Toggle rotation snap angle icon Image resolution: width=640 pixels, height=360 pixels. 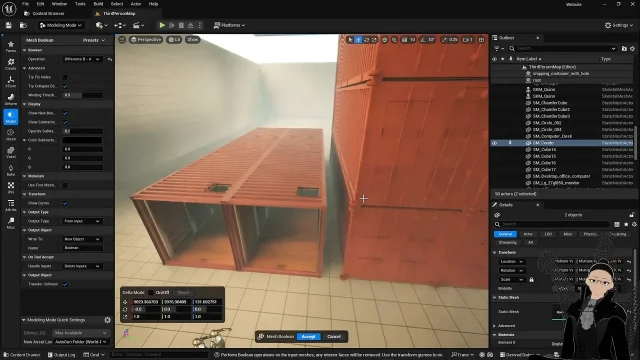[x=423, y=40]
